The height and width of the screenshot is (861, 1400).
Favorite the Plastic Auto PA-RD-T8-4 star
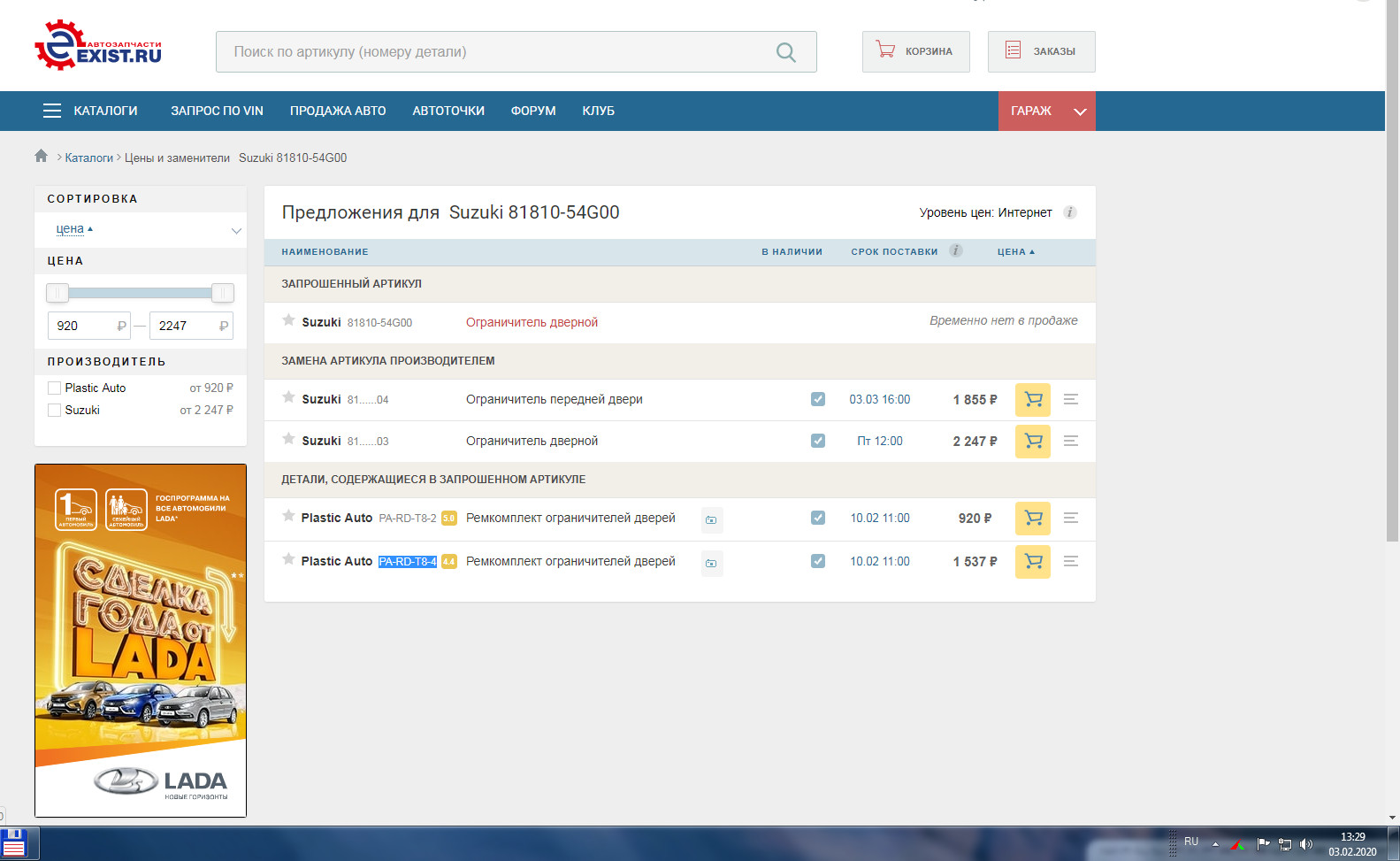pos(288,559)
